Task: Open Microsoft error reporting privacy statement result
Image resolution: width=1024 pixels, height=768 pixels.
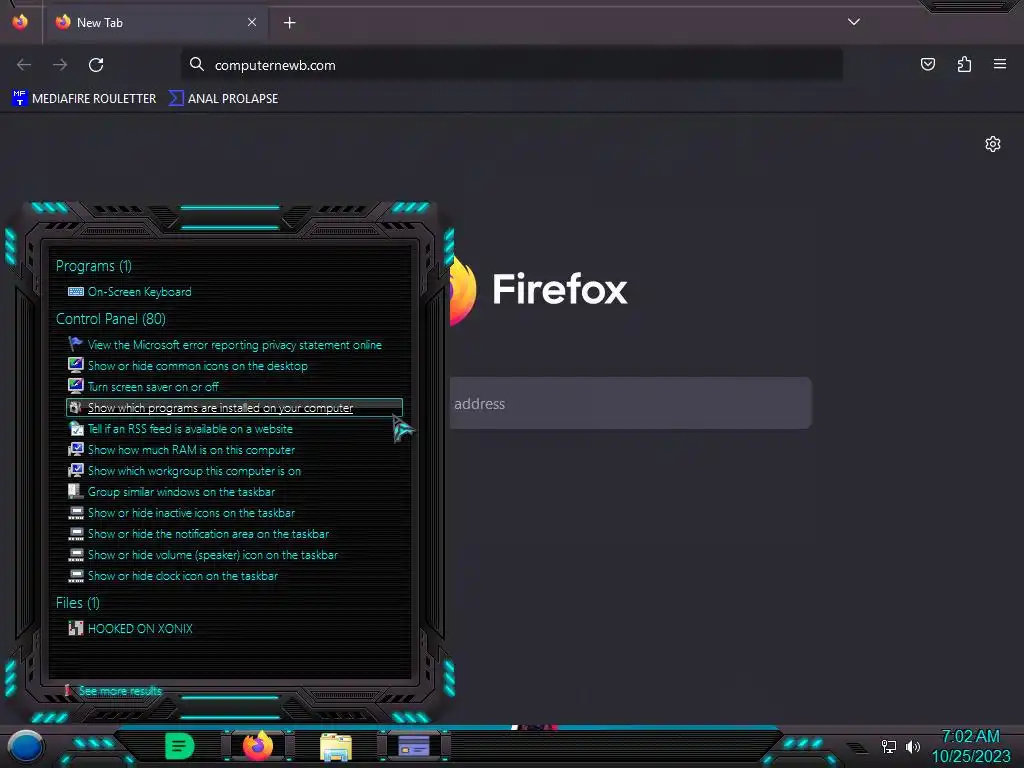Action: click(x=234, y=345)
